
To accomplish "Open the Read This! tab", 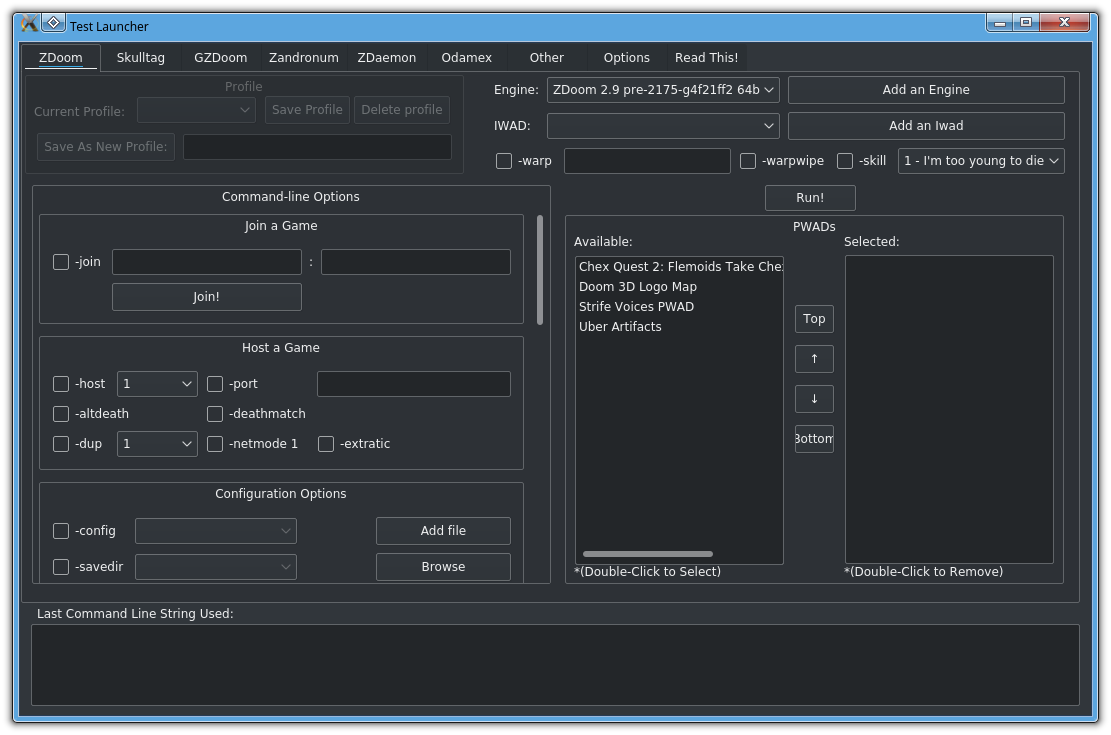I will click(x=706, y=58).
